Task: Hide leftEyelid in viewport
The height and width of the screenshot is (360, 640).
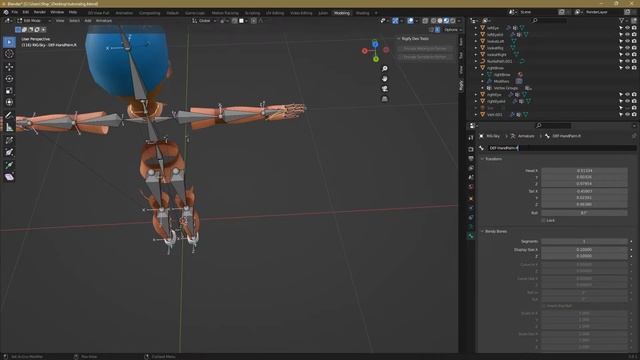Action: tap(627, 35)
